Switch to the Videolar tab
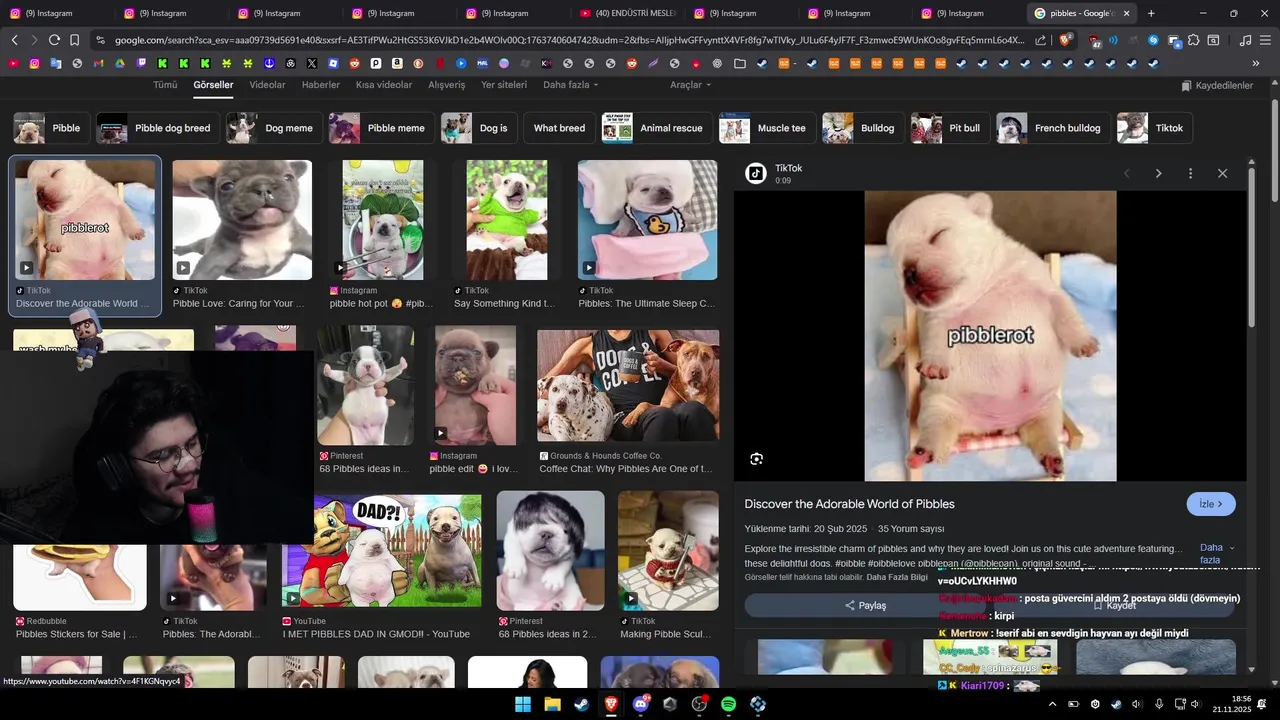Image resolution: width=1280 pixels, height=720 pixels. tap(267, 85)
